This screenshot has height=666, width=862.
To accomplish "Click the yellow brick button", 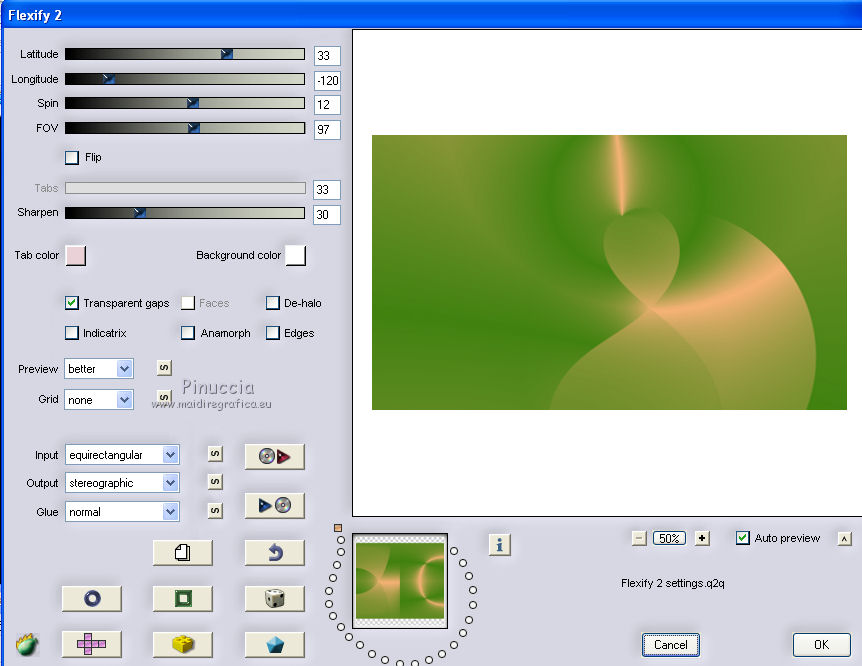I will point(183,644).
